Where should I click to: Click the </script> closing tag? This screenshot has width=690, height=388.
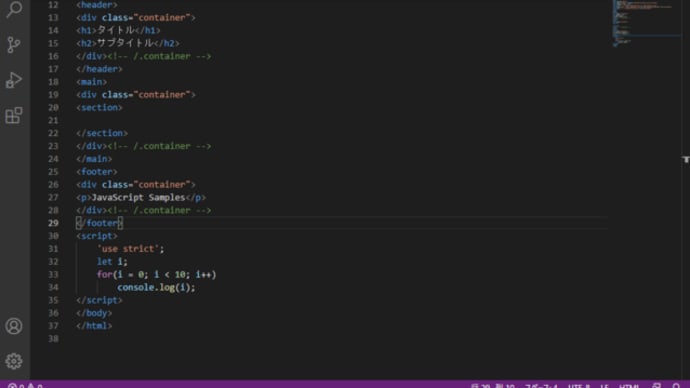click(99, 300)
